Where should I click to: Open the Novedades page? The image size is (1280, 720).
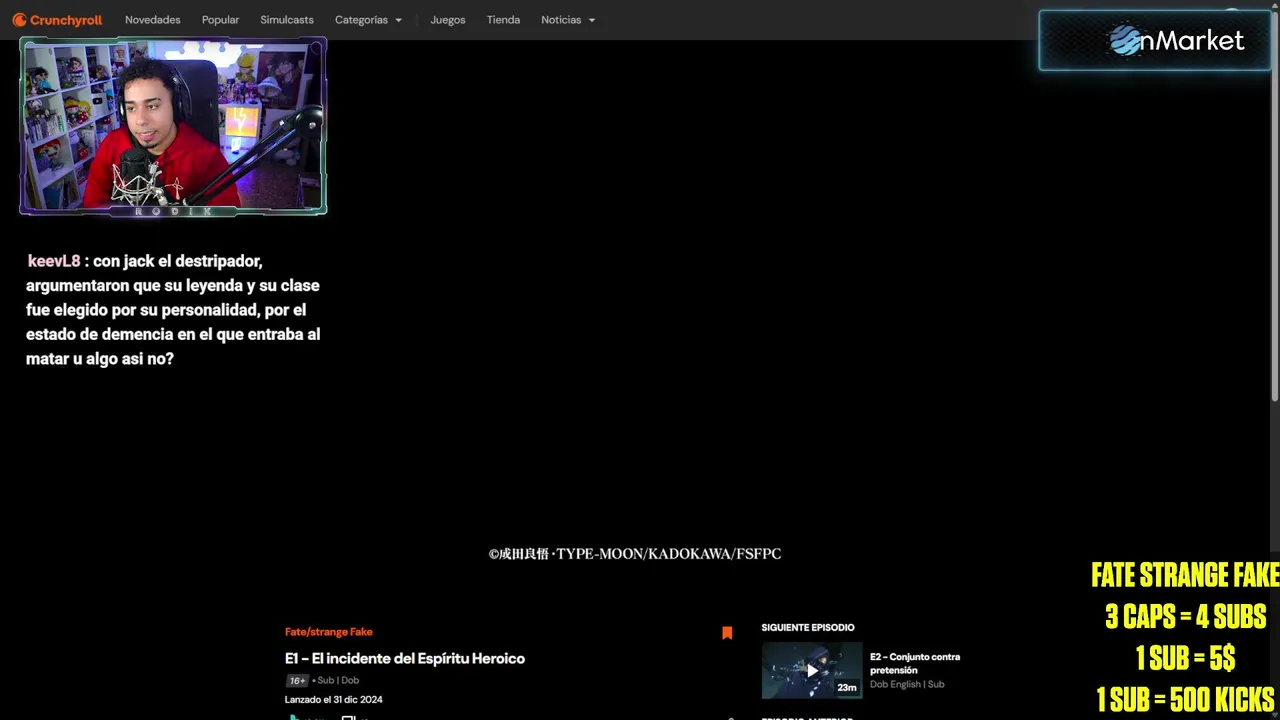coord(153,20)
